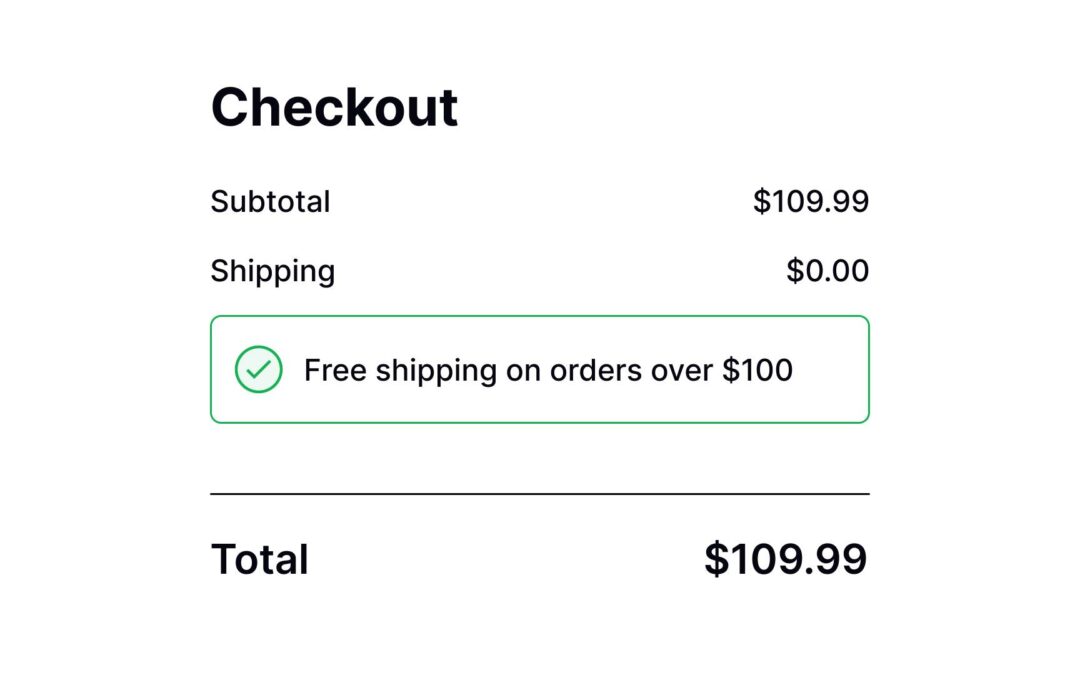Click the Checkout heading
The image size is (1080, 675).
click(333, 104)
